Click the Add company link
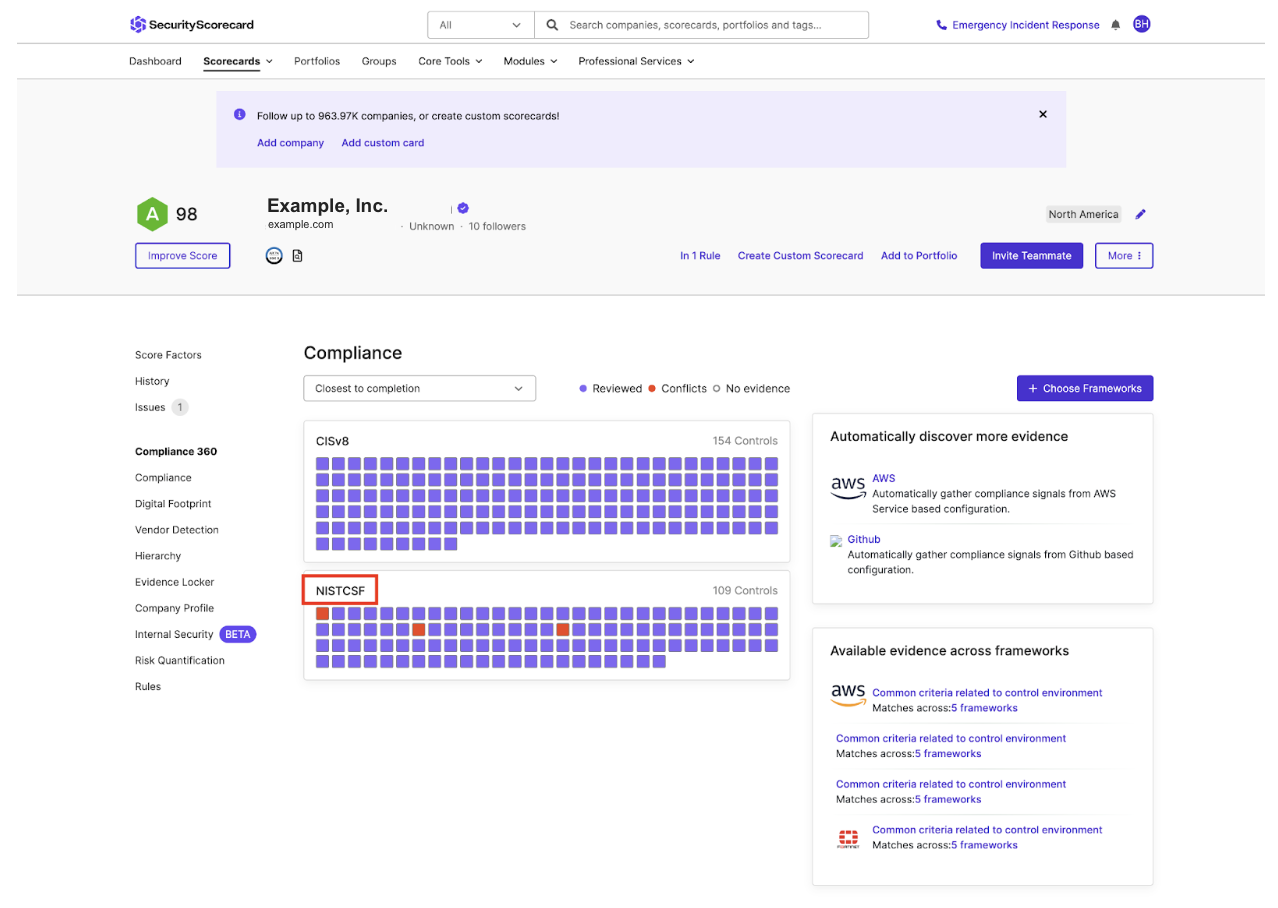Image resolution: width=1278 pixels, height=908 pixels. [290, 143]
